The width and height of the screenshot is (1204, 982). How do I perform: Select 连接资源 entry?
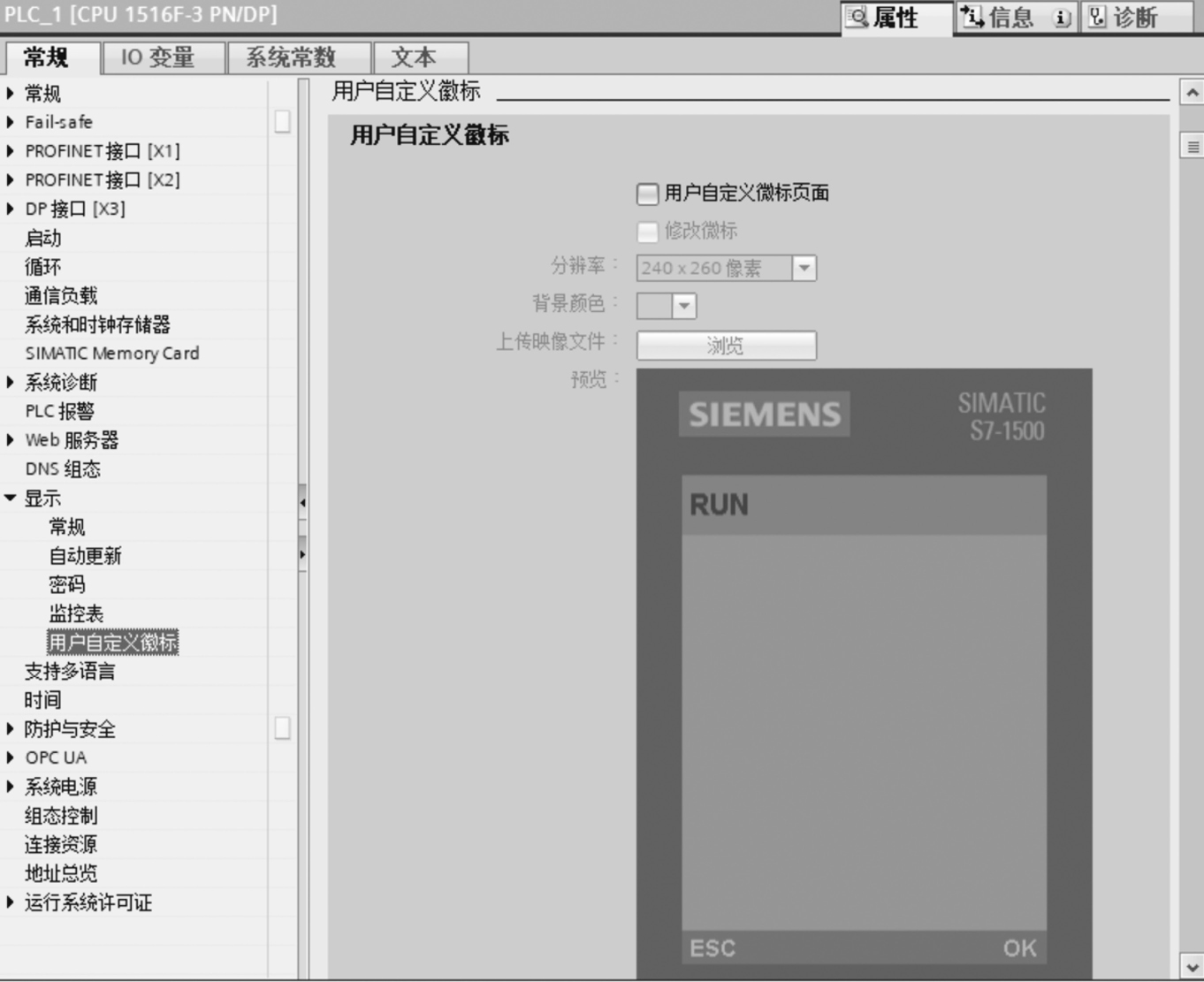(60, 844)
